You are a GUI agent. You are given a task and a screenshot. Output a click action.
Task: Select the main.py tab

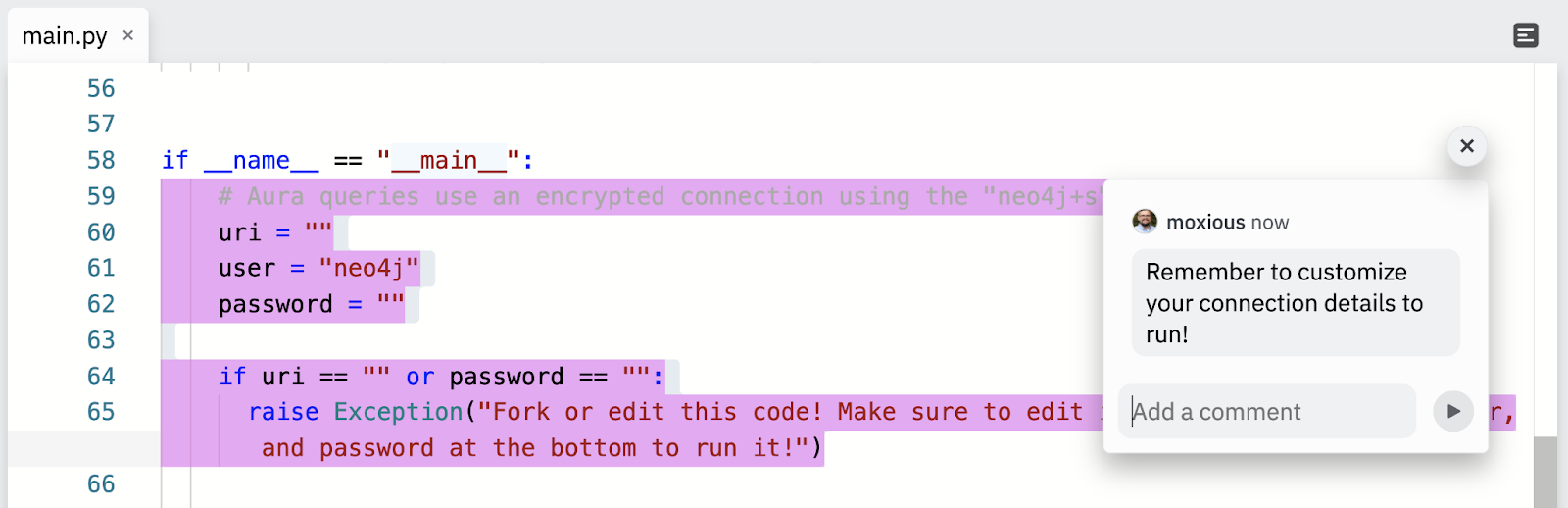click(65, 36)
